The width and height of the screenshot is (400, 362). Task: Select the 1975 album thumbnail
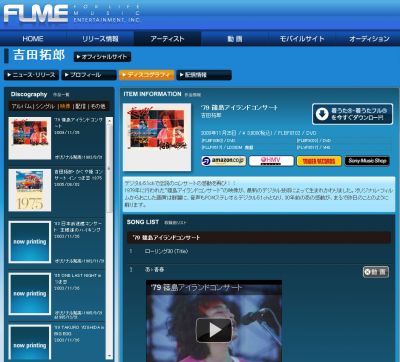coord(30,190)
